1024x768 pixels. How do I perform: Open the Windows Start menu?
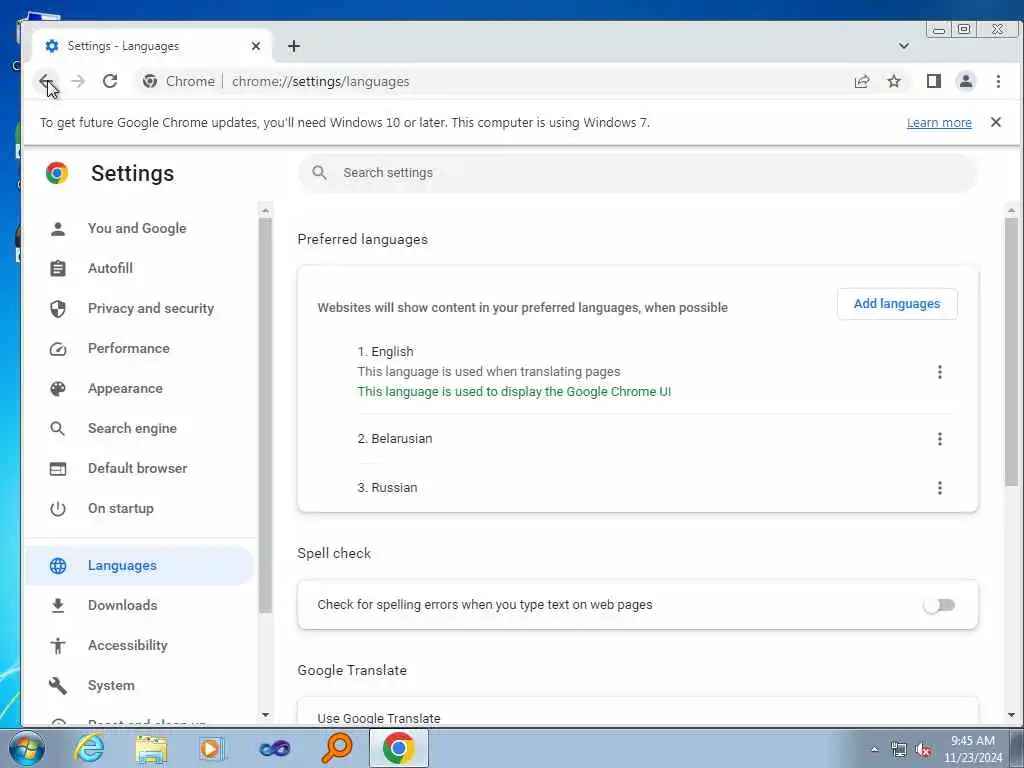[x=26, y=748]
